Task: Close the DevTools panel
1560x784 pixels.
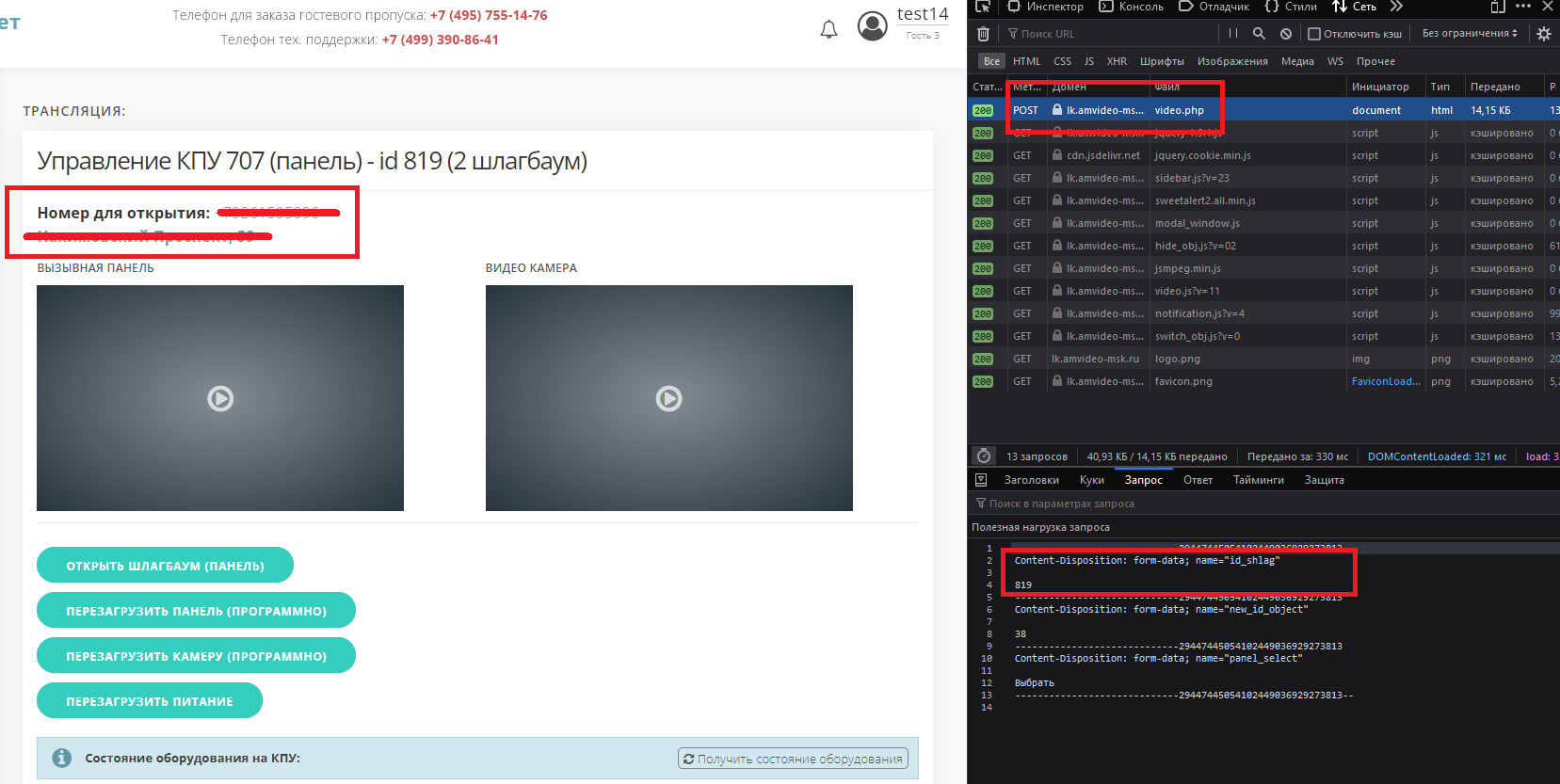Action: tap(1548, 7)
